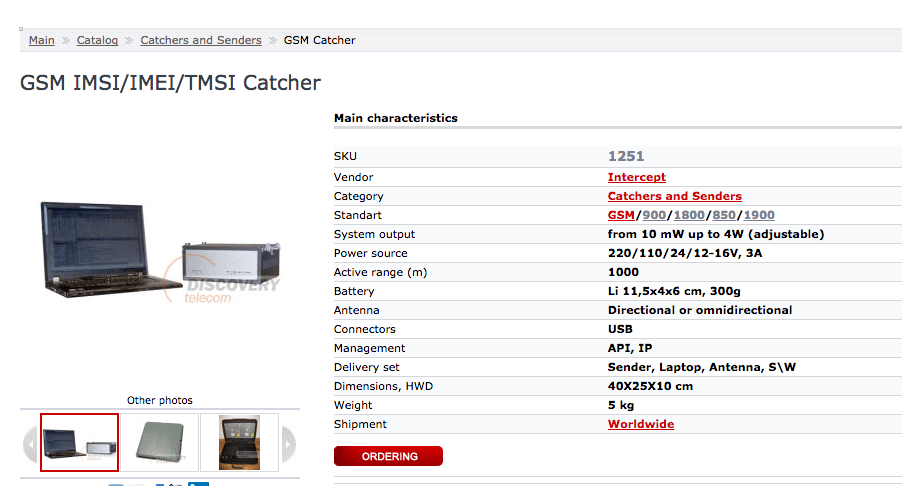This screenshot has width=902, height=486.
Task: Click the 'Sender, Laptop, Antenna, S\W' value
Action: tap(701, 367)
